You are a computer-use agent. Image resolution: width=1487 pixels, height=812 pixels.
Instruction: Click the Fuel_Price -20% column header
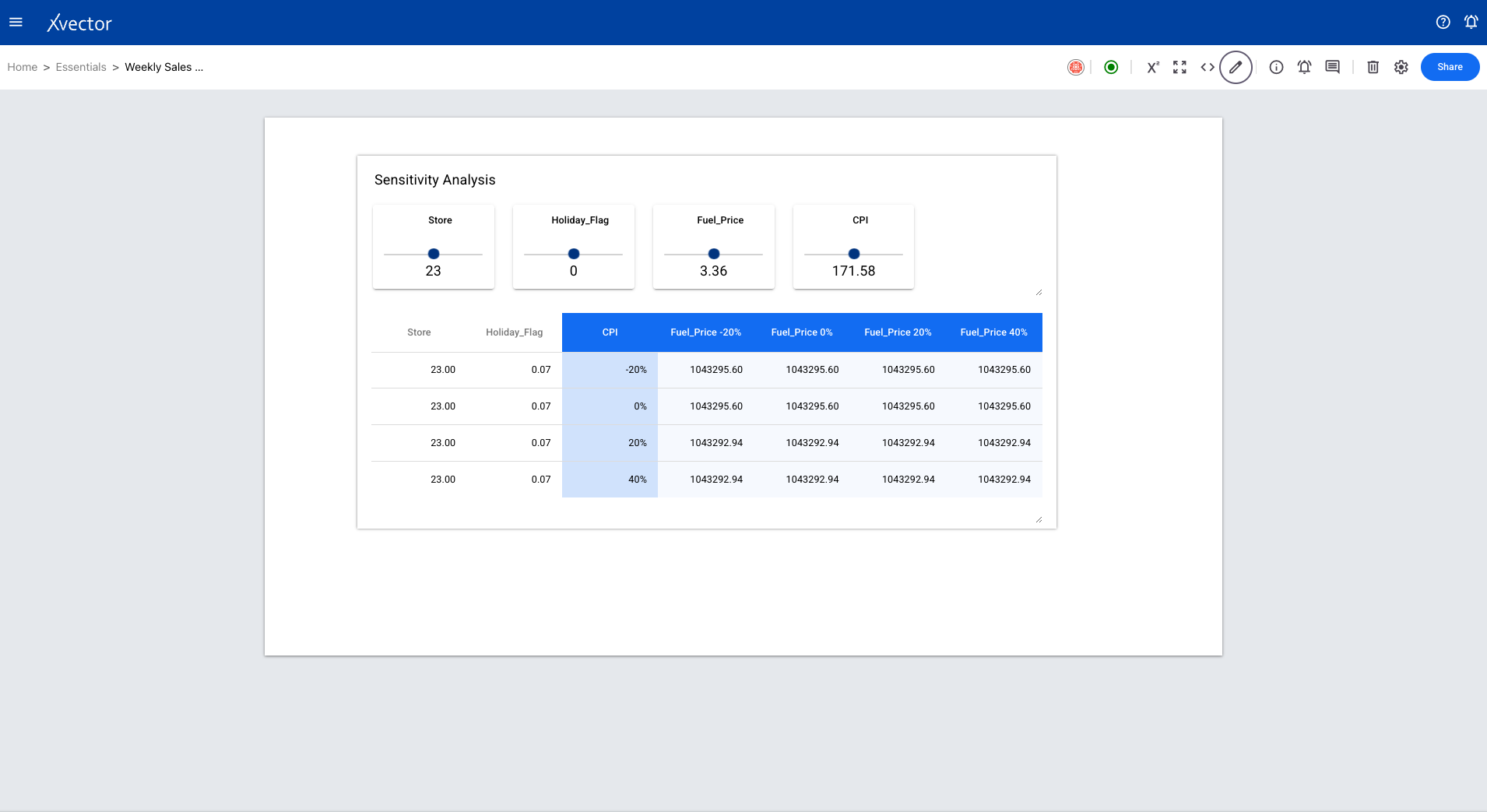tap(706, 332)
